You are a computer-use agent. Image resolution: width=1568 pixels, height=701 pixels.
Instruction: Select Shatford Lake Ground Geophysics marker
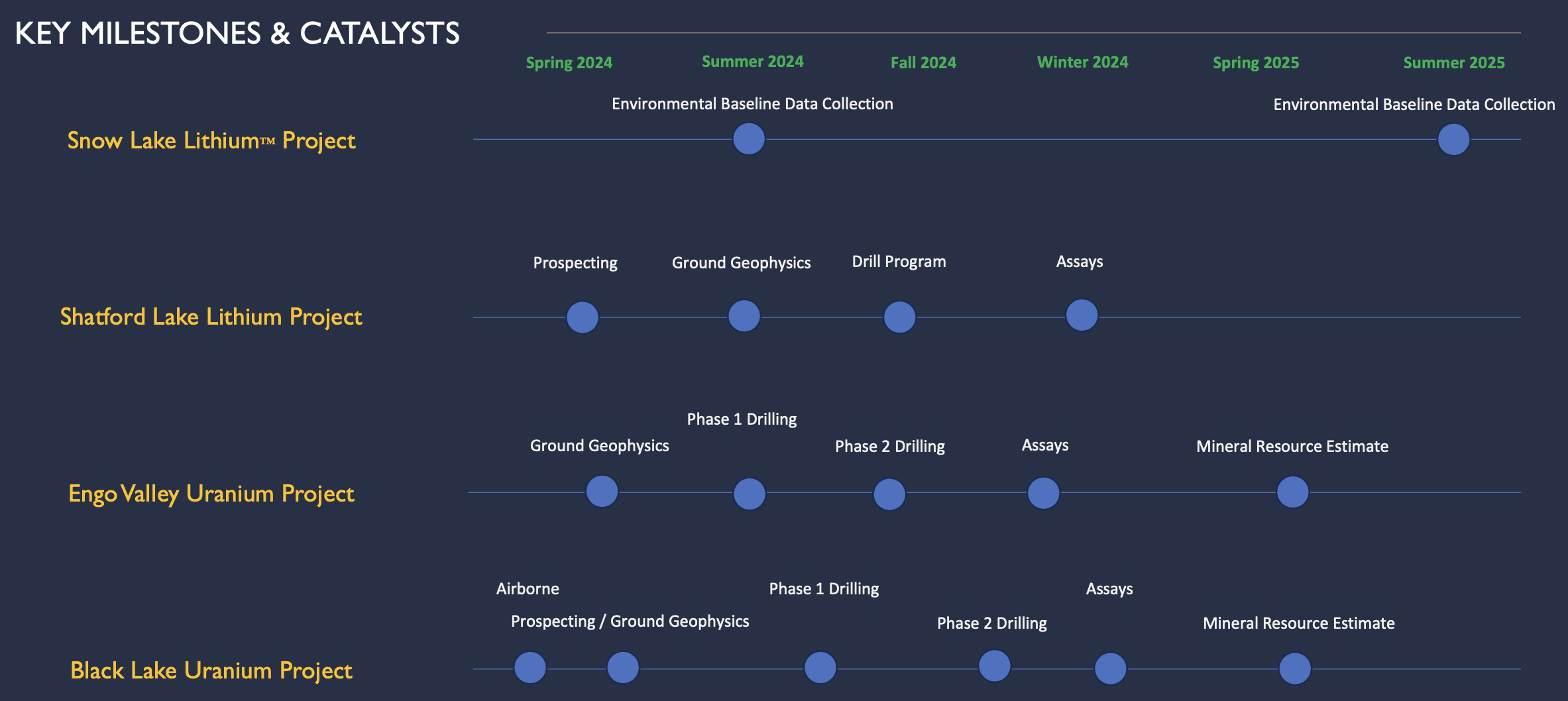tap(744, 315)
